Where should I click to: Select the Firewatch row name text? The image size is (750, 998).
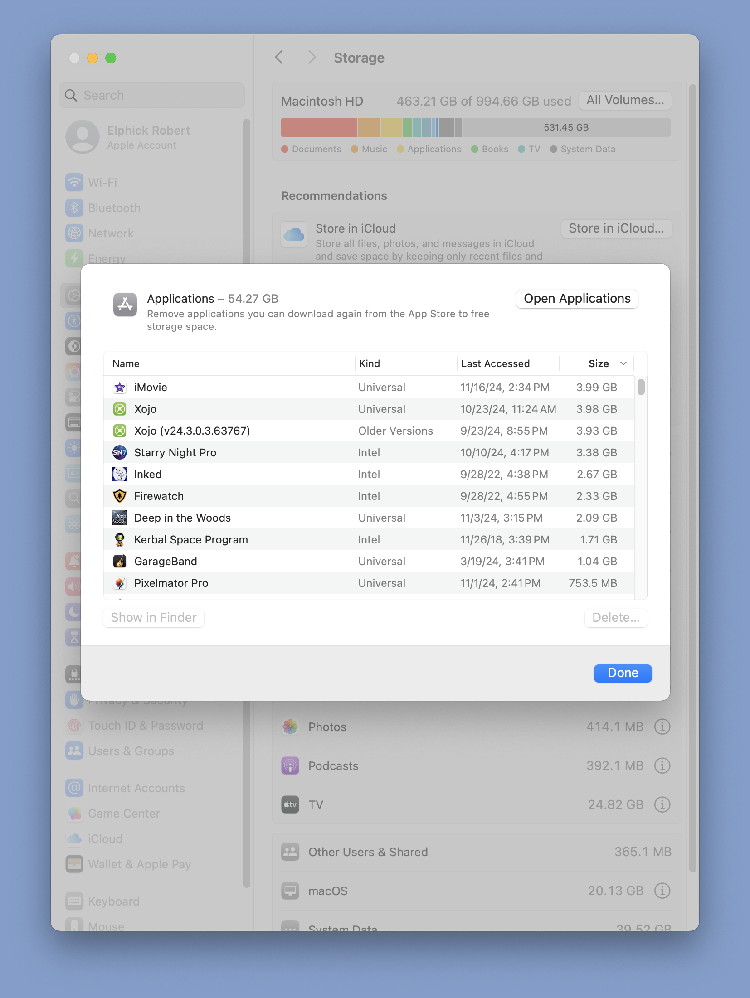pyautogui.click(x=159, y=496)
